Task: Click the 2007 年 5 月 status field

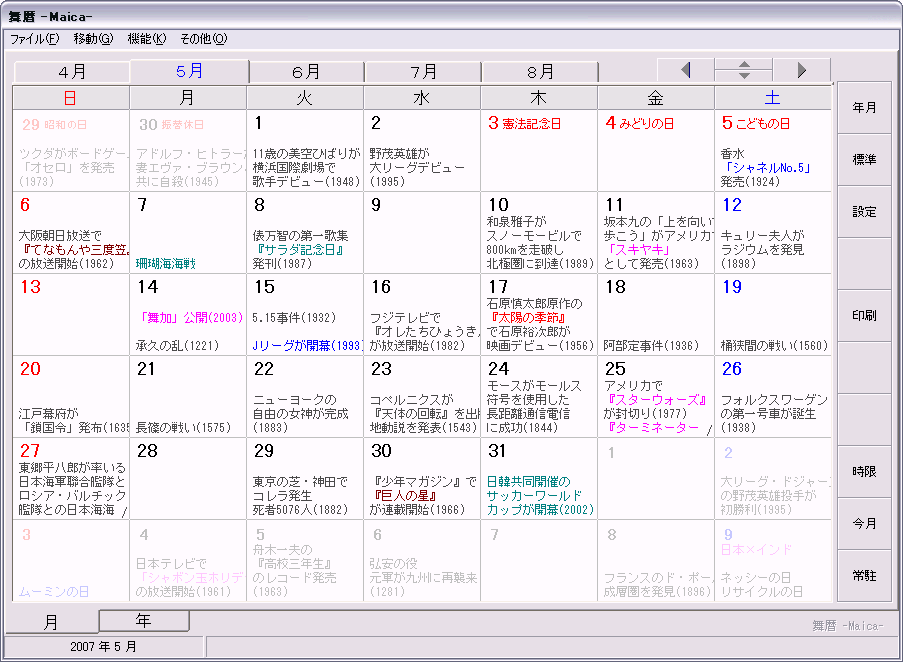Action: pyautogui.click(x=104, y=646)
